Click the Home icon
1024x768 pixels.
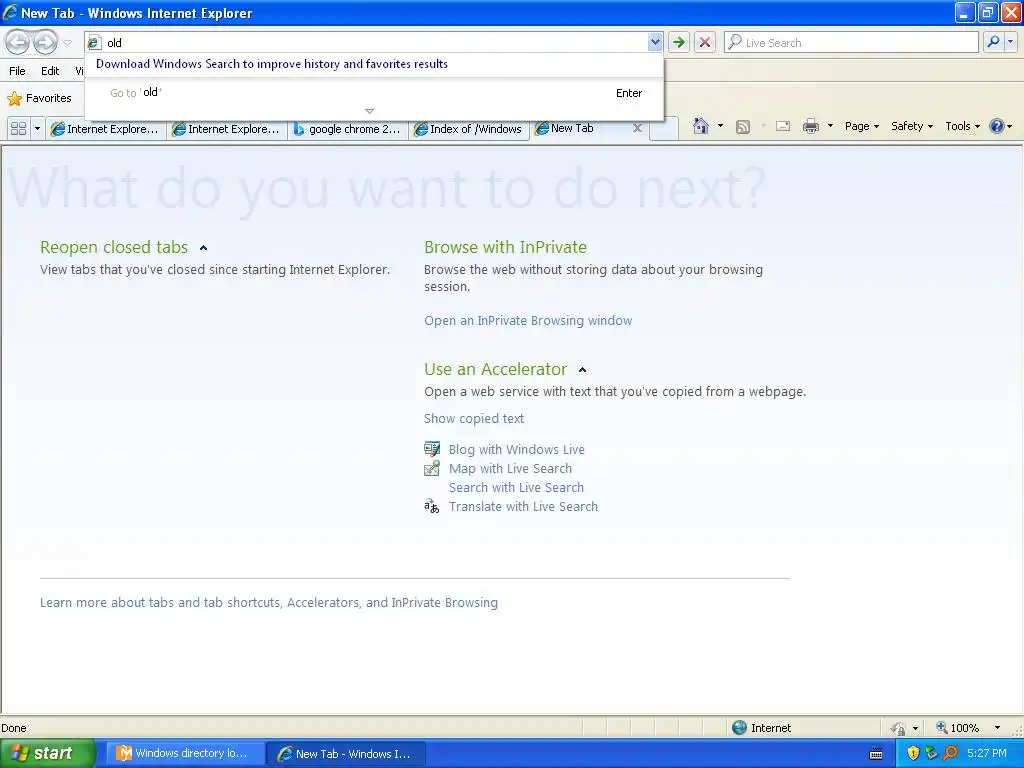click(701, 126)
